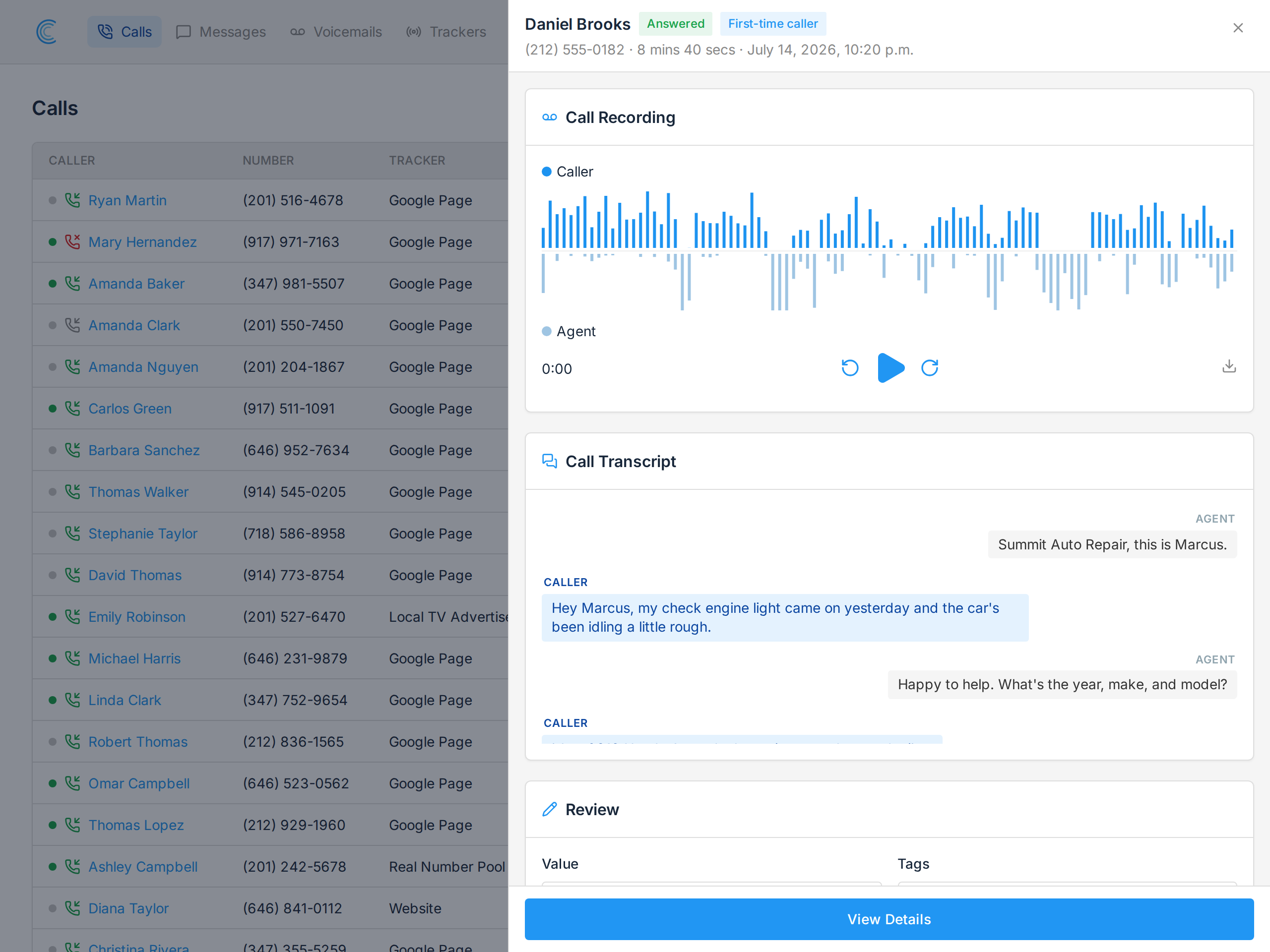Click call icon beside Carlos Green

coord(72,408)
